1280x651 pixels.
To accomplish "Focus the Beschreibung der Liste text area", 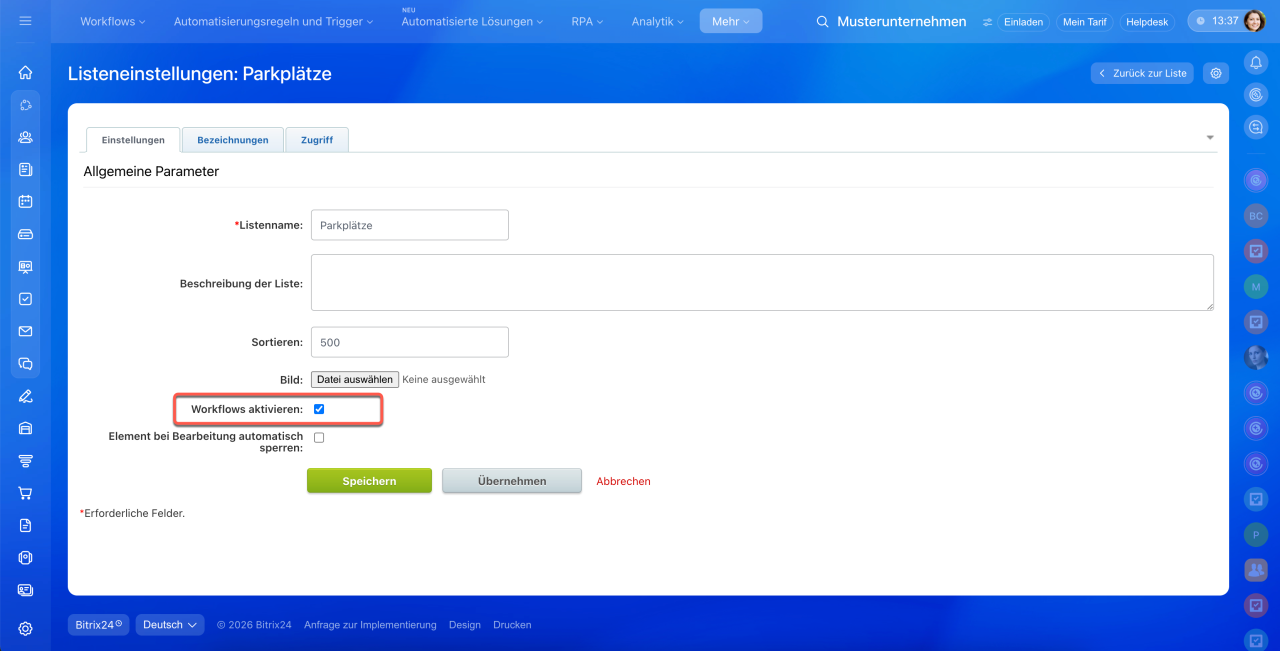I will pos(762,282).
